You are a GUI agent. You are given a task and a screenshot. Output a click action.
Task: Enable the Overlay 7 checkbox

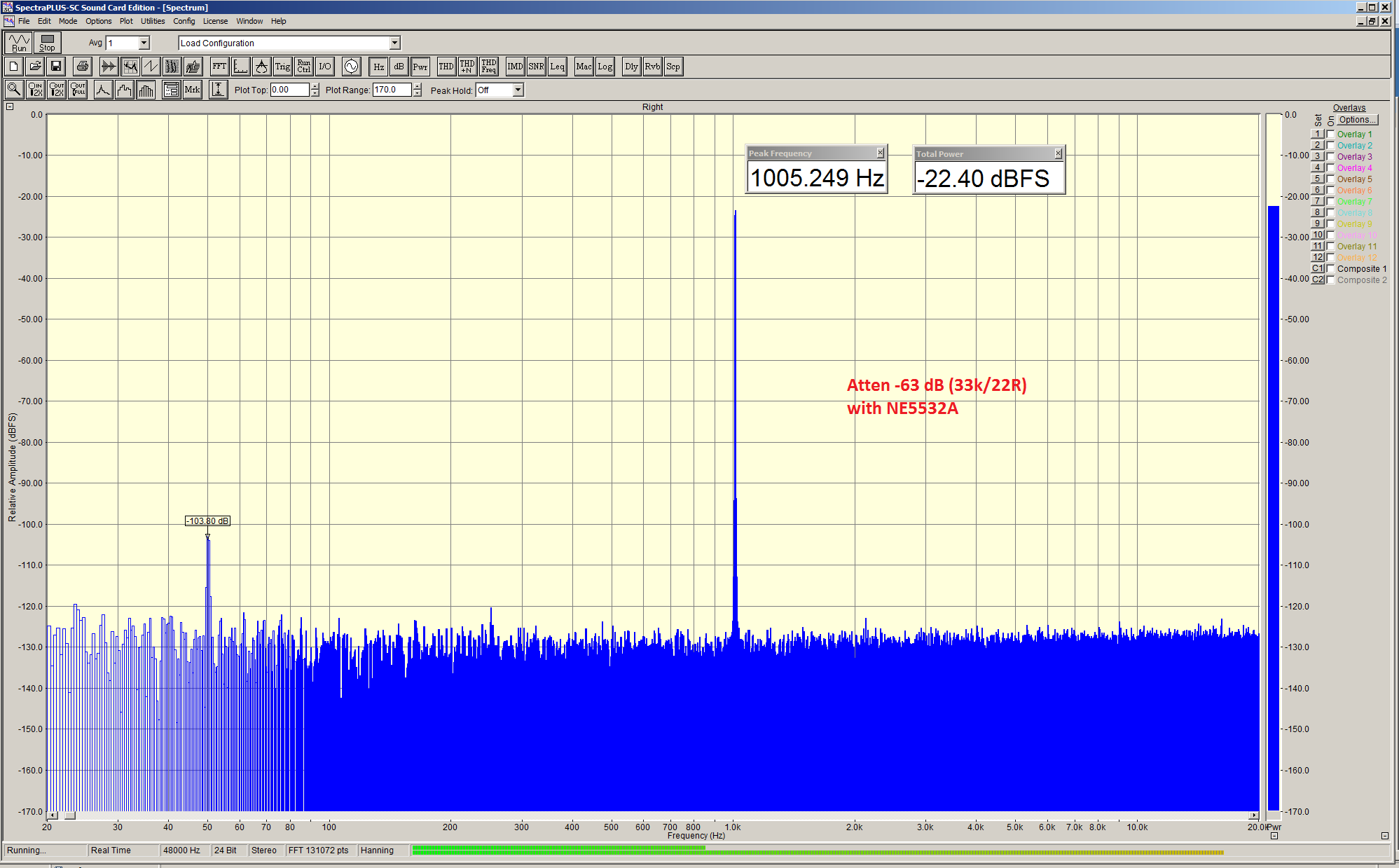pos(1330,201)
